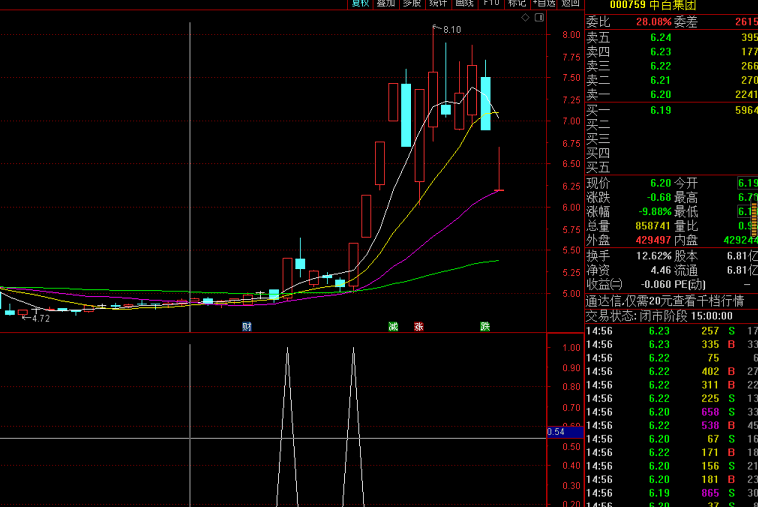Select tick row with volume 402
The width and height of the screenshot is (758, 507).
671,372
